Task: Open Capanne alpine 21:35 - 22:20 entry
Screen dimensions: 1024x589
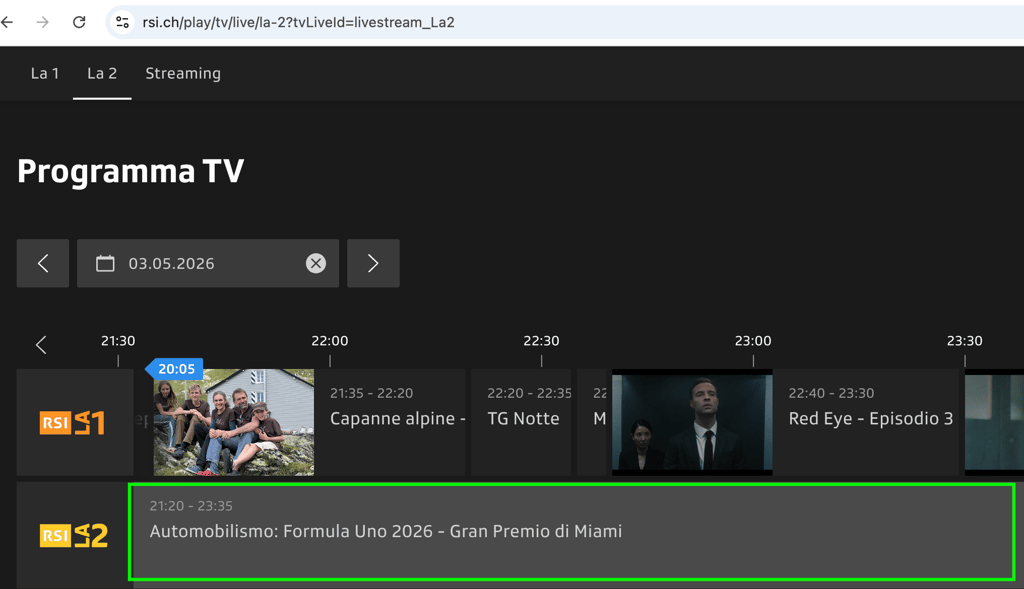Action: [390, 422]
